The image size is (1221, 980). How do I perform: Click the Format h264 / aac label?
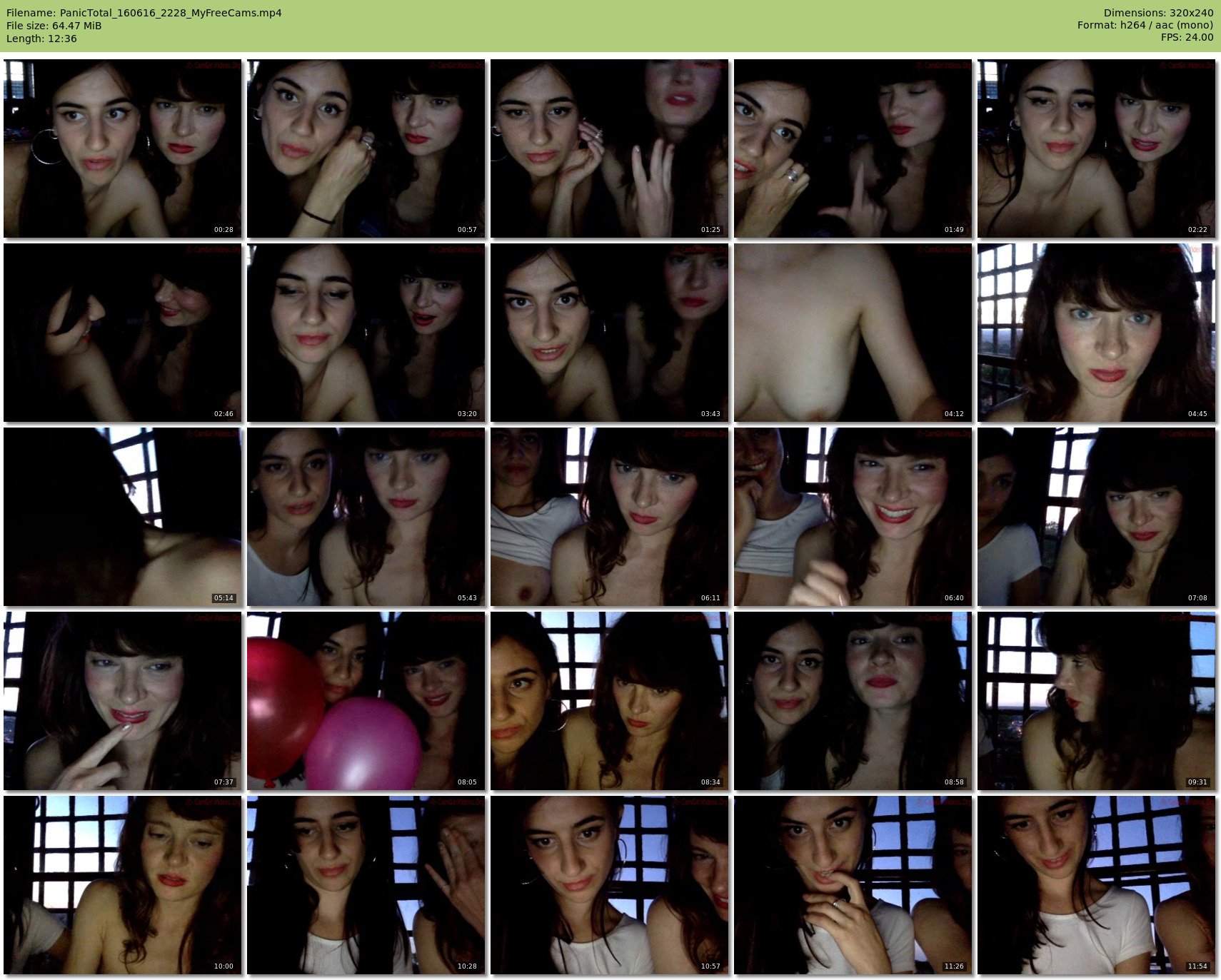pyautogui.click(x=1145, y=25)
